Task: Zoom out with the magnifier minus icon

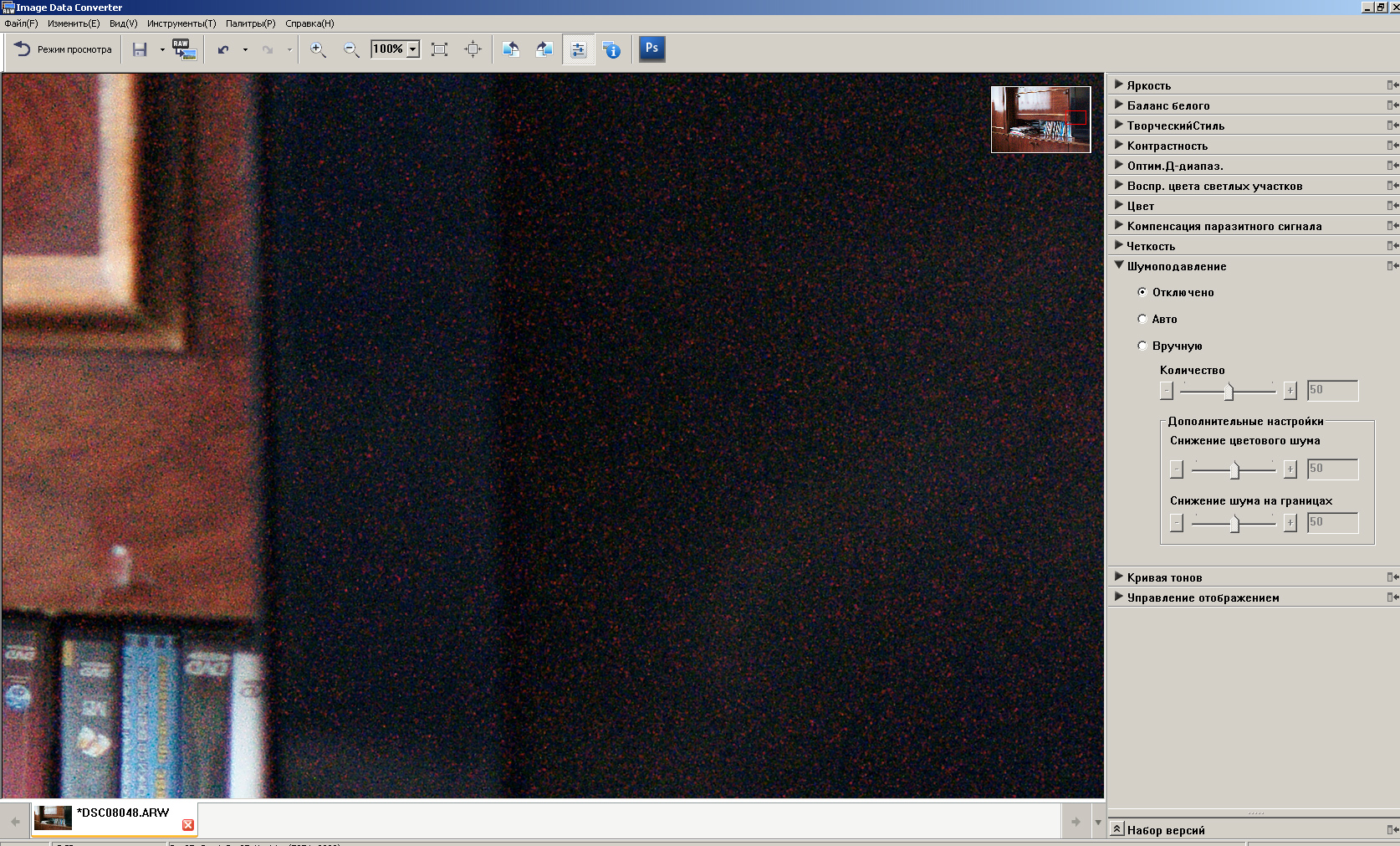Action: tap(351, 50)
